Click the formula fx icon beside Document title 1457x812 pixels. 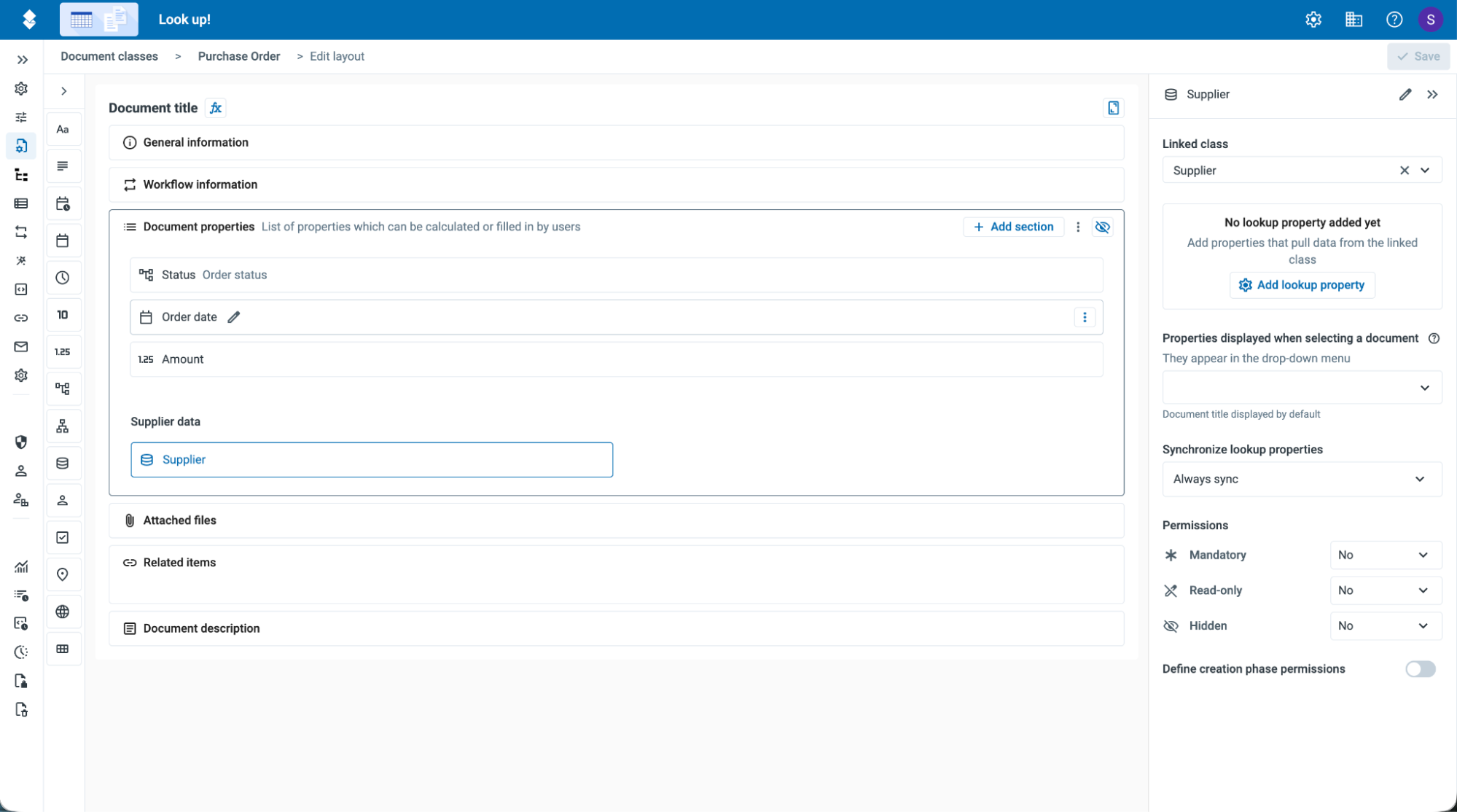coord(216,108)
